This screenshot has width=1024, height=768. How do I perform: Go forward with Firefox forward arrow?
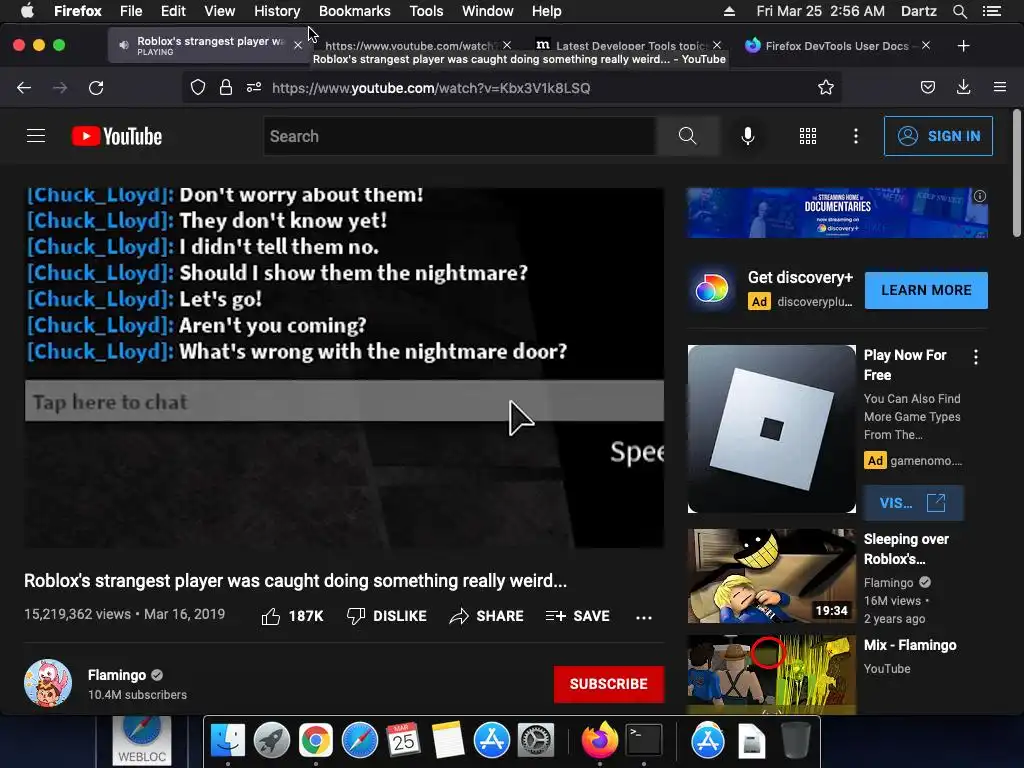[60, 88]
